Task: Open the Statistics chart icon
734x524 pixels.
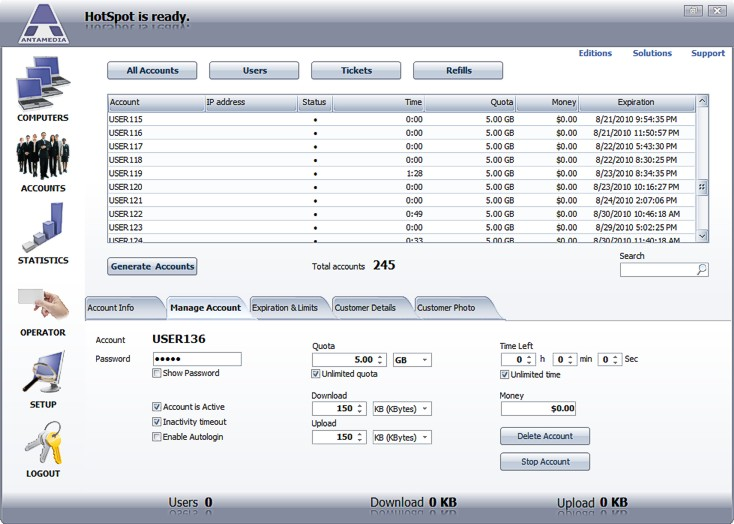Action: tap(43, 228)
